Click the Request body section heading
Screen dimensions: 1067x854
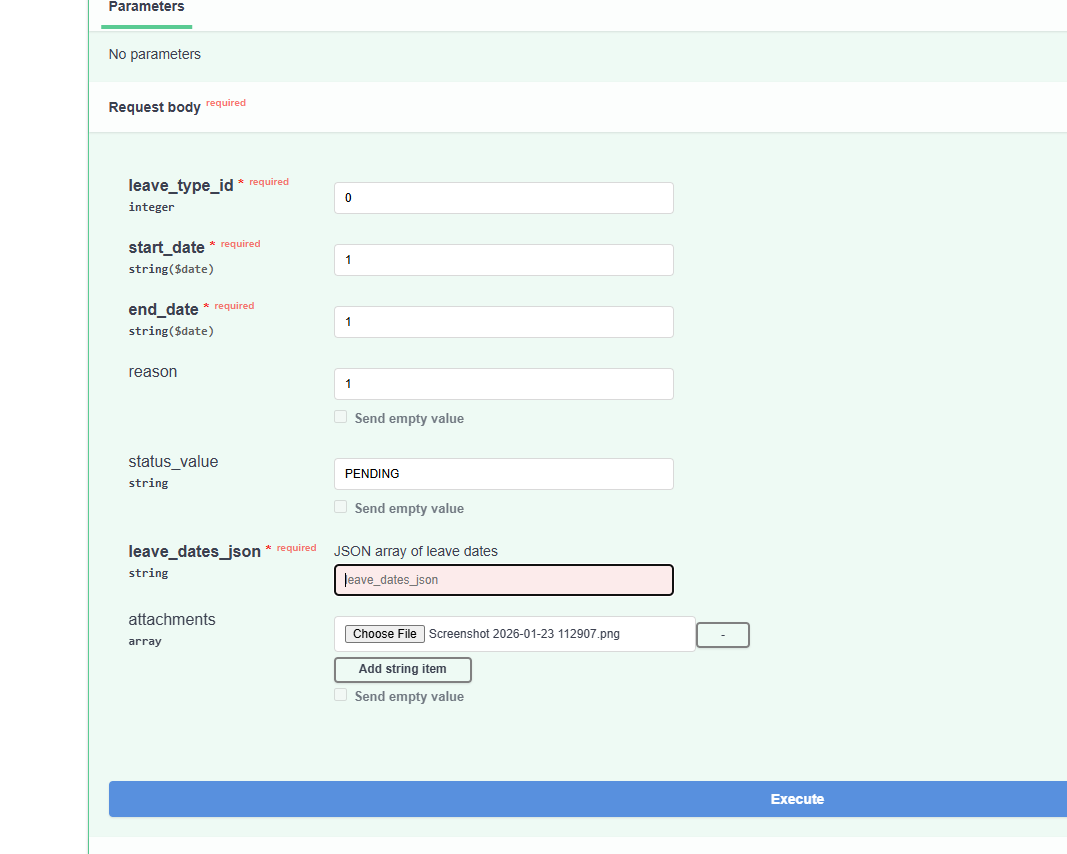pyautogui.click(x=155, y=107)
